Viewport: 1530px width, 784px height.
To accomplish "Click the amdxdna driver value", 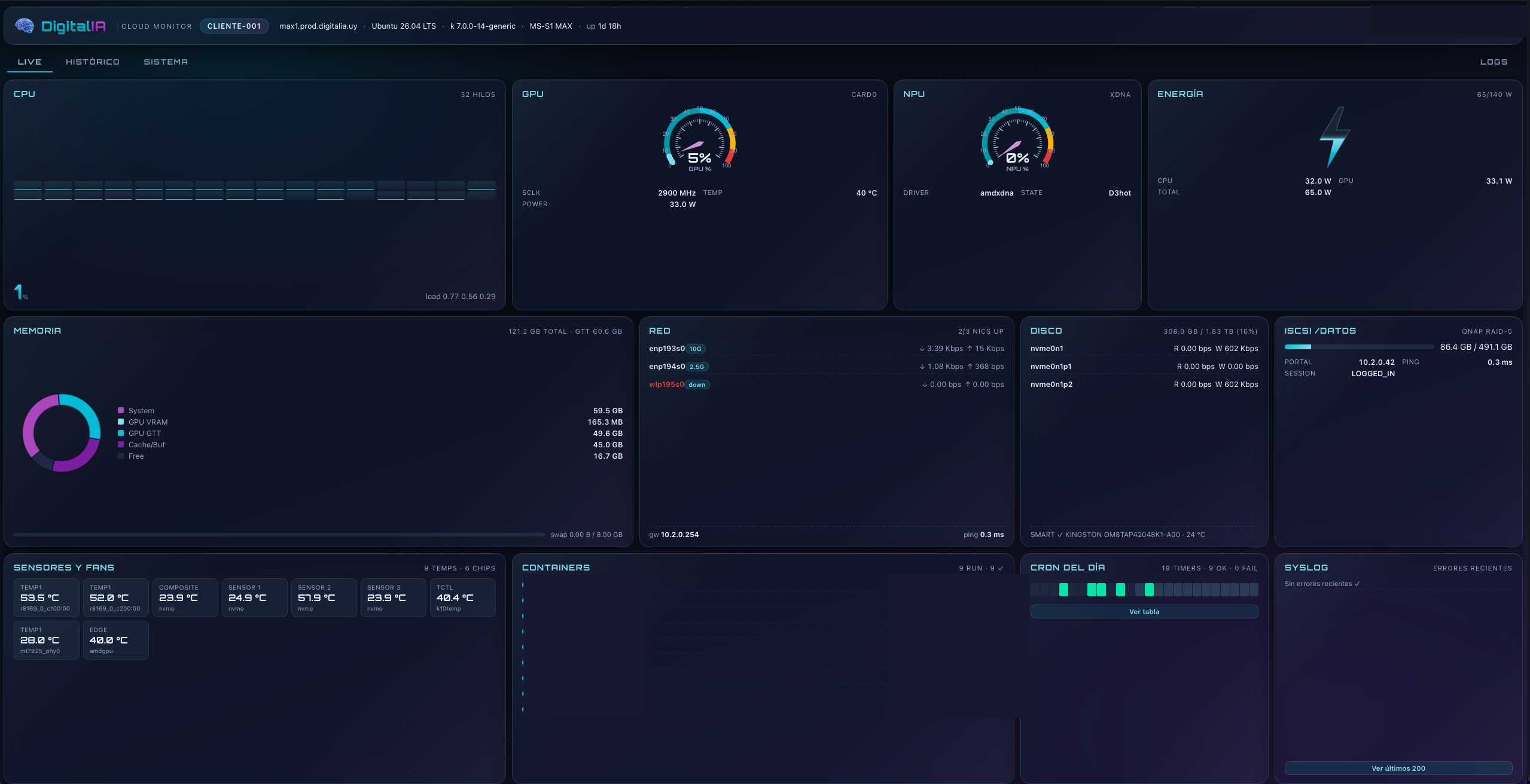I will pyautogui.click(x=996, y=193).
